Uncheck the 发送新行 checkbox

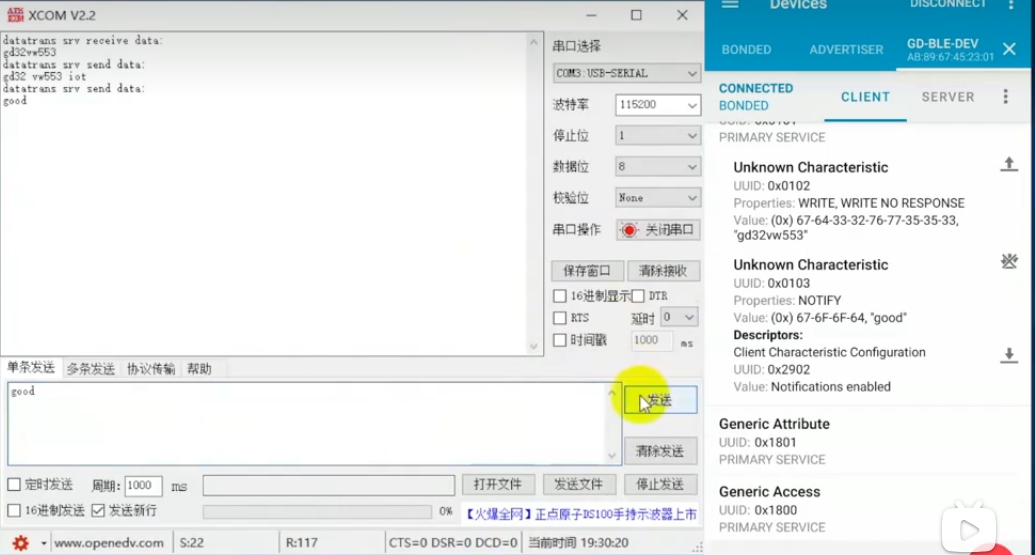98,511
